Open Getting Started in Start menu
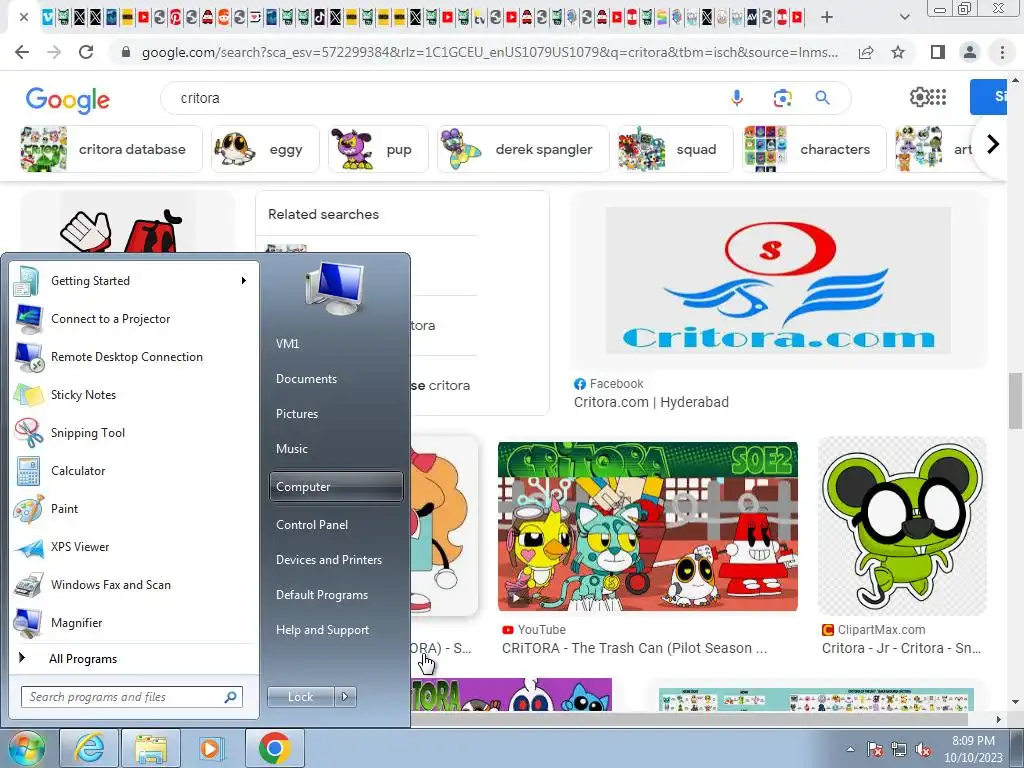Image resolution: width=1024 pixels, height=768 pixels. click(x=134, y=281)
